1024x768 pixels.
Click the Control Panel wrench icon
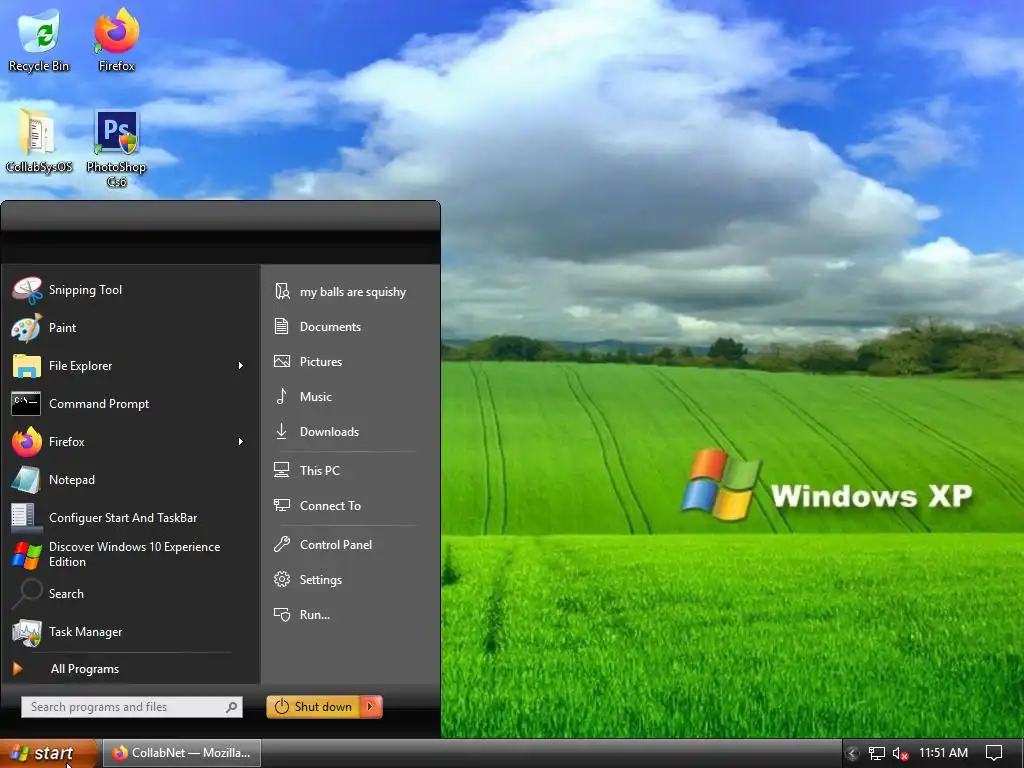pos(281,544)
